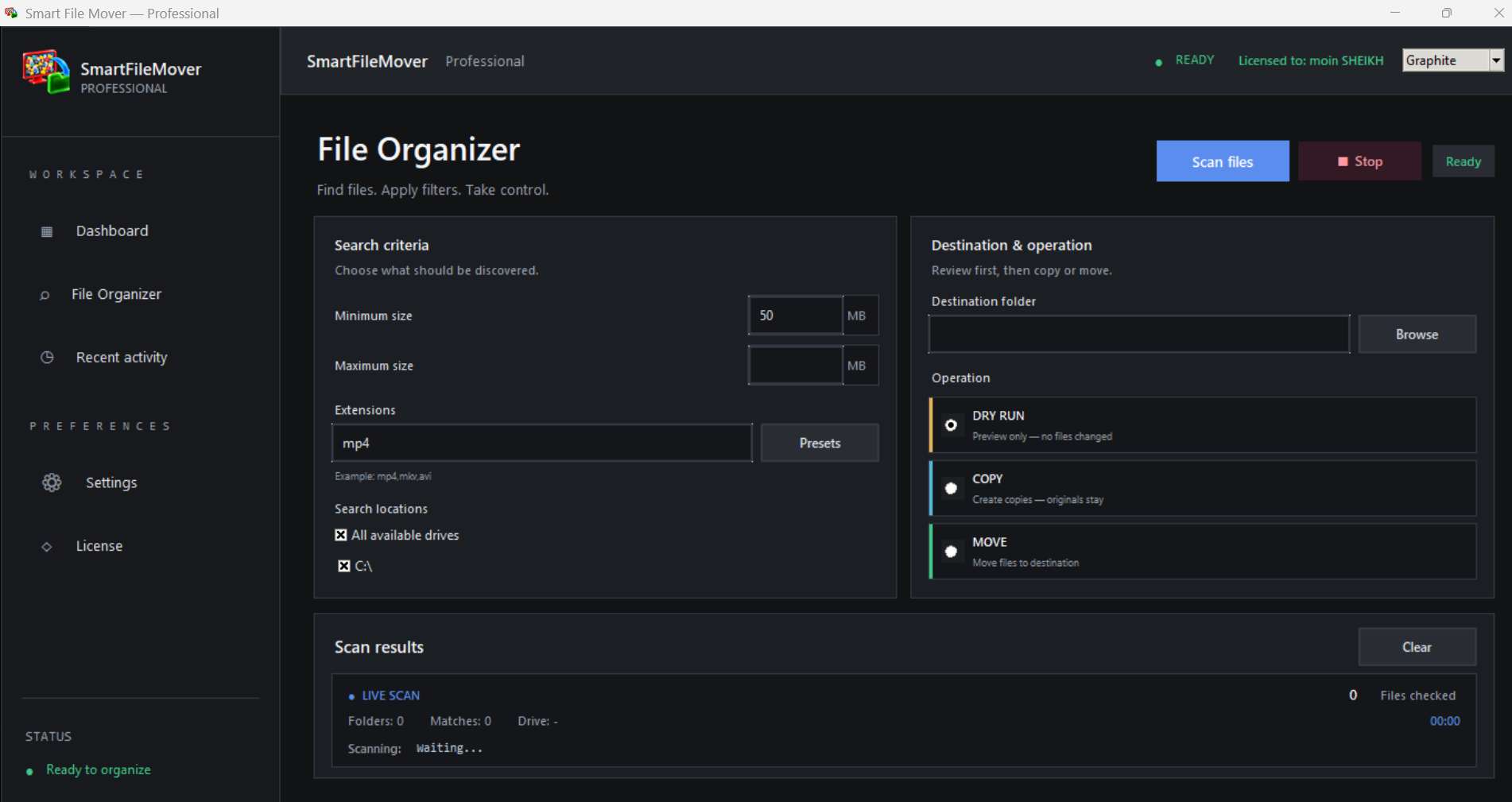The height and width of the screenshot is (802, 1512).
Task: Start scanning with Scan files button
Action: (x=1223, y=161)
